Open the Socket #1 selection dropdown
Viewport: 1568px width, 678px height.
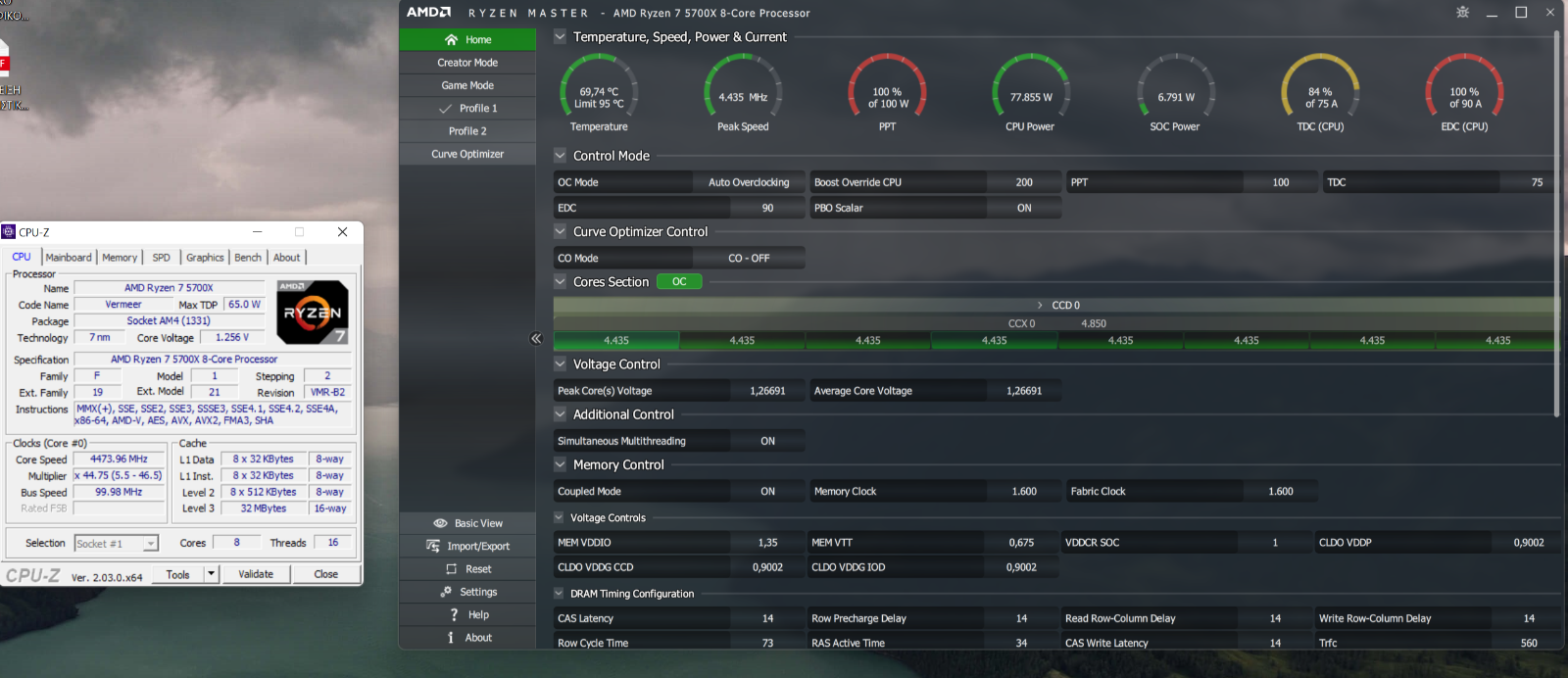[117, 544]
